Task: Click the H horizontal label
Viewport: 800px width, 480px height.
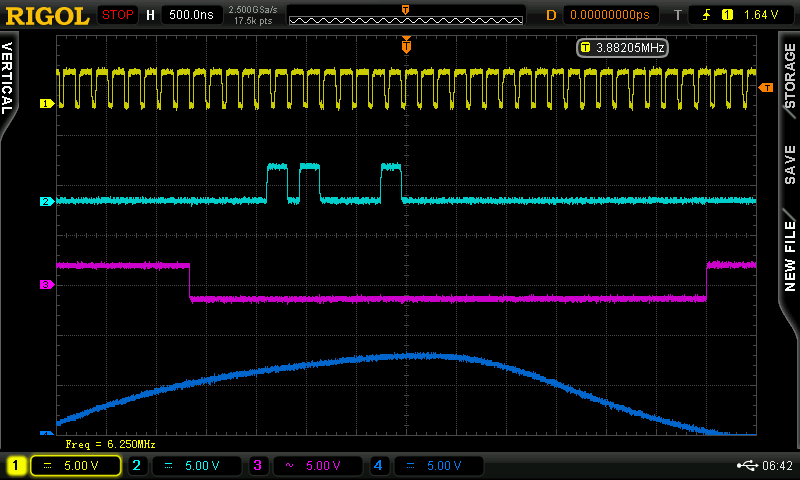Action: [150, 15]
